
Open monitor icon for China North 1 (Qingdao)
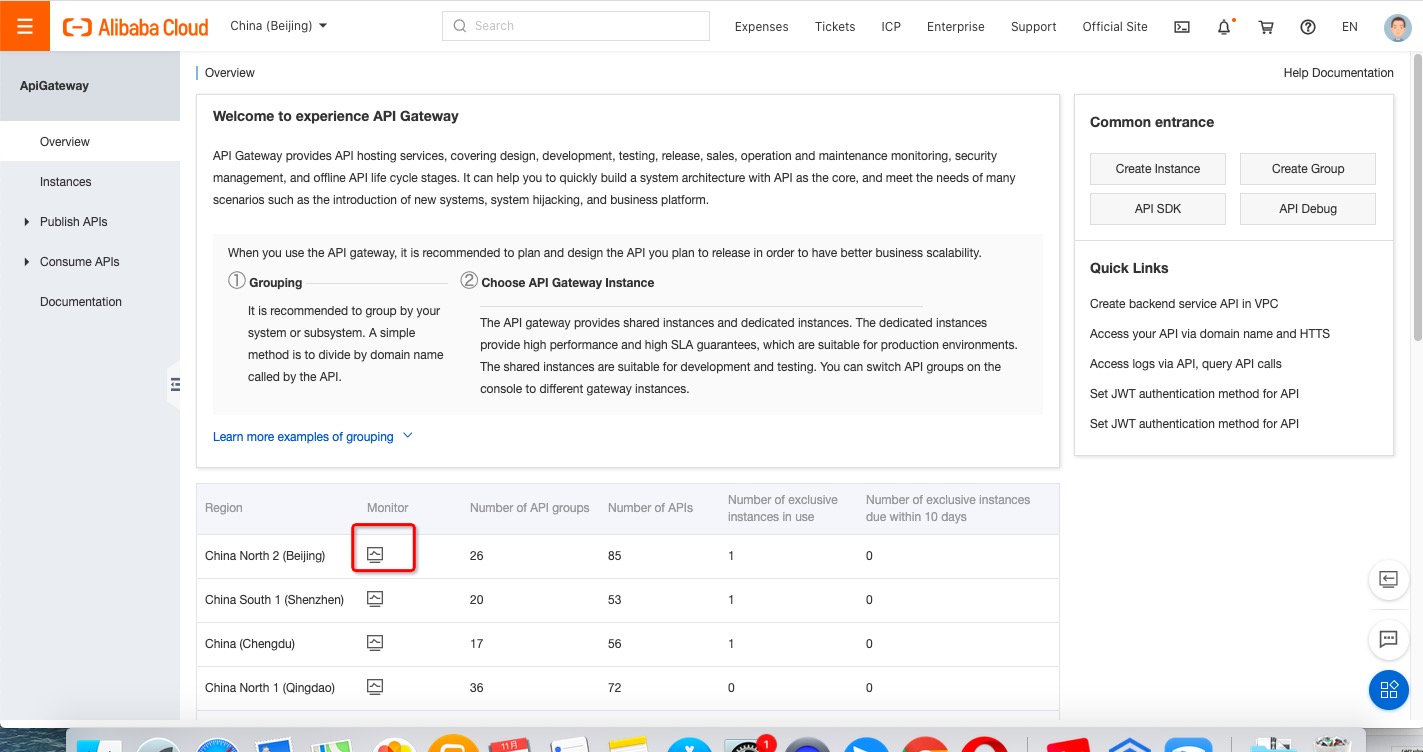point(375,687)
